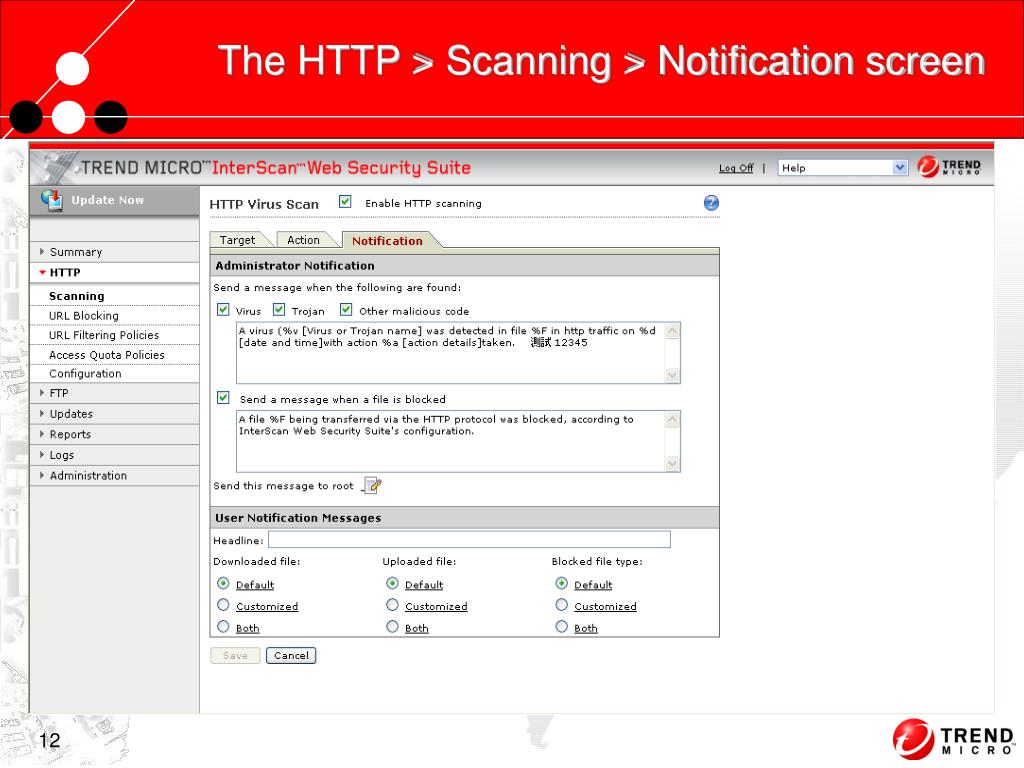Viewport: 1024px width, 768px height.
Task: Select Default for Blocked file type
Action: point(562,583)
